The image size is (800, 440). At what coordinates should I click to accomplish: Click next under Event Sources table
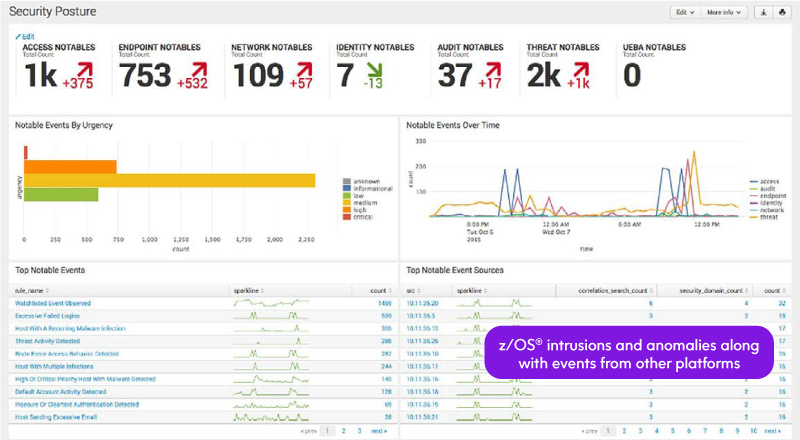click(772, 431)
